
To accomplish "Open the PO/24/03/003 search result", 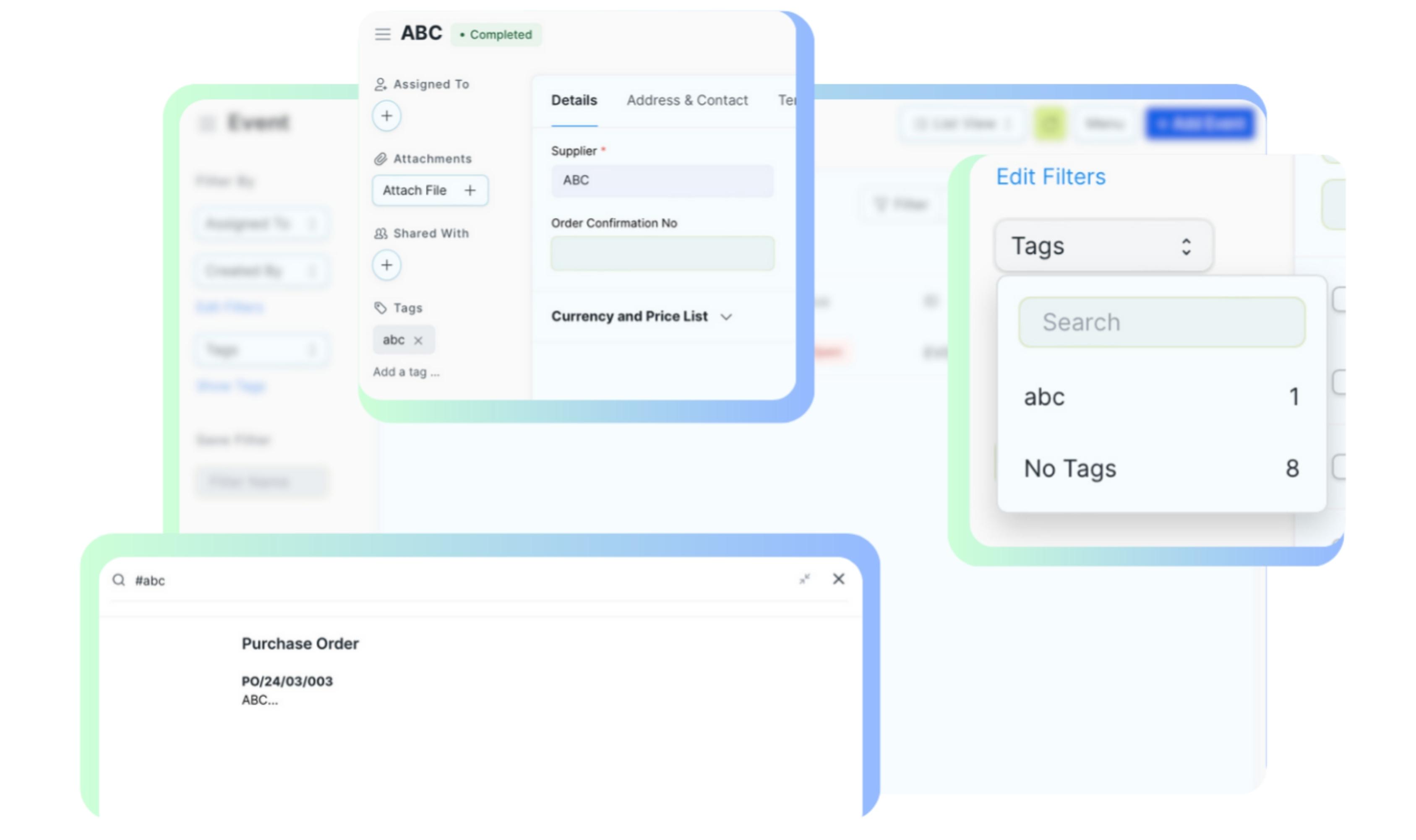I will point(287,681).
